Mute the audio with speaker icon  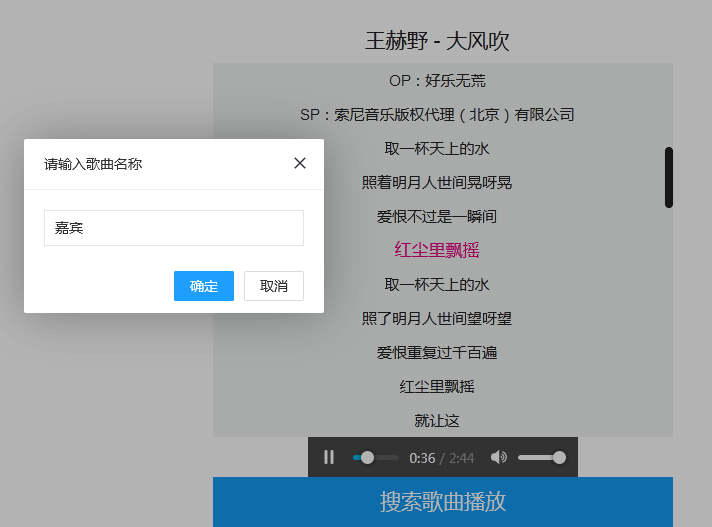pos(499,457)
